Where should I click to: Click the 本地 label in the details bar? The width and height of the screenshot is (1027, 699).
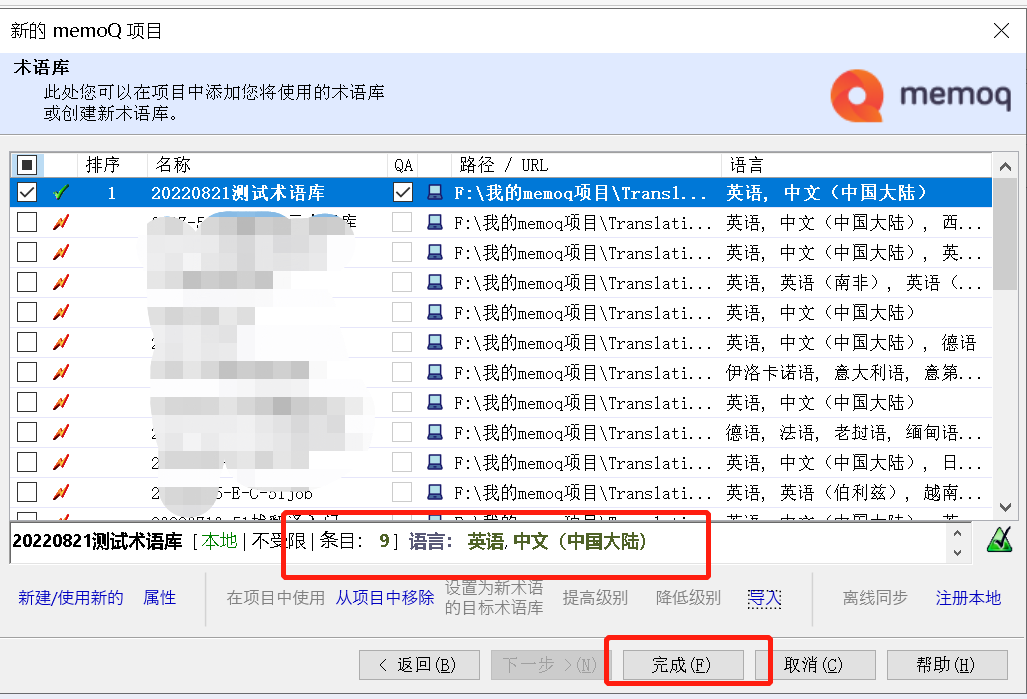[x=219, y=540]
